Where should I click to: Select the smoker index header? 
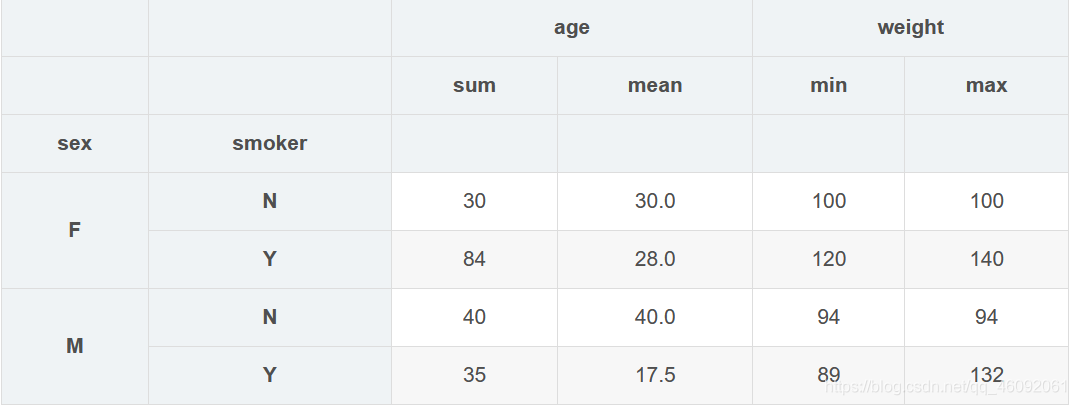(269, 143)
